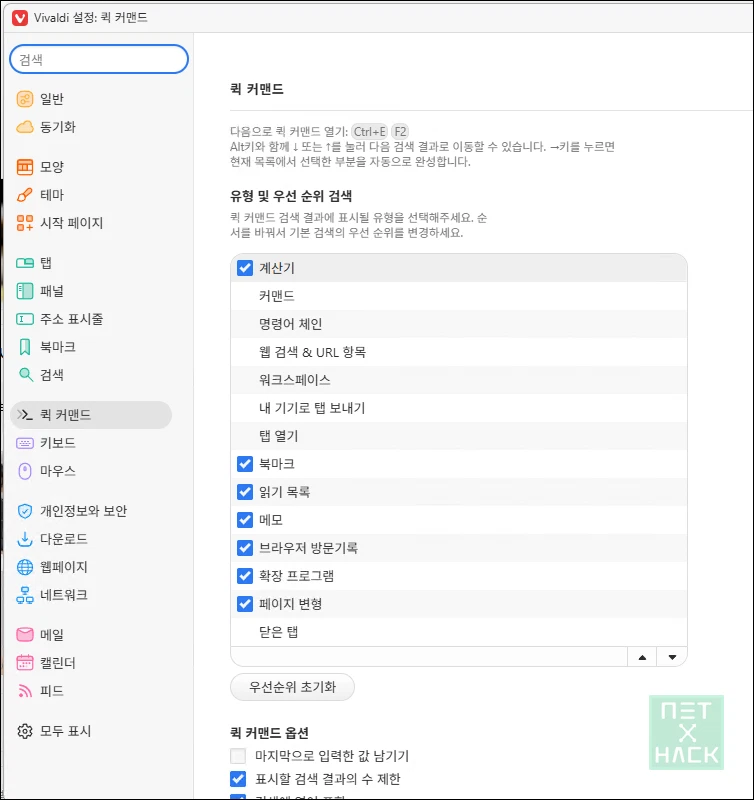Enable 마지막으로 입력한 값 남기기
The width and height of the screenshot is (754, 800).
(238, 756)
